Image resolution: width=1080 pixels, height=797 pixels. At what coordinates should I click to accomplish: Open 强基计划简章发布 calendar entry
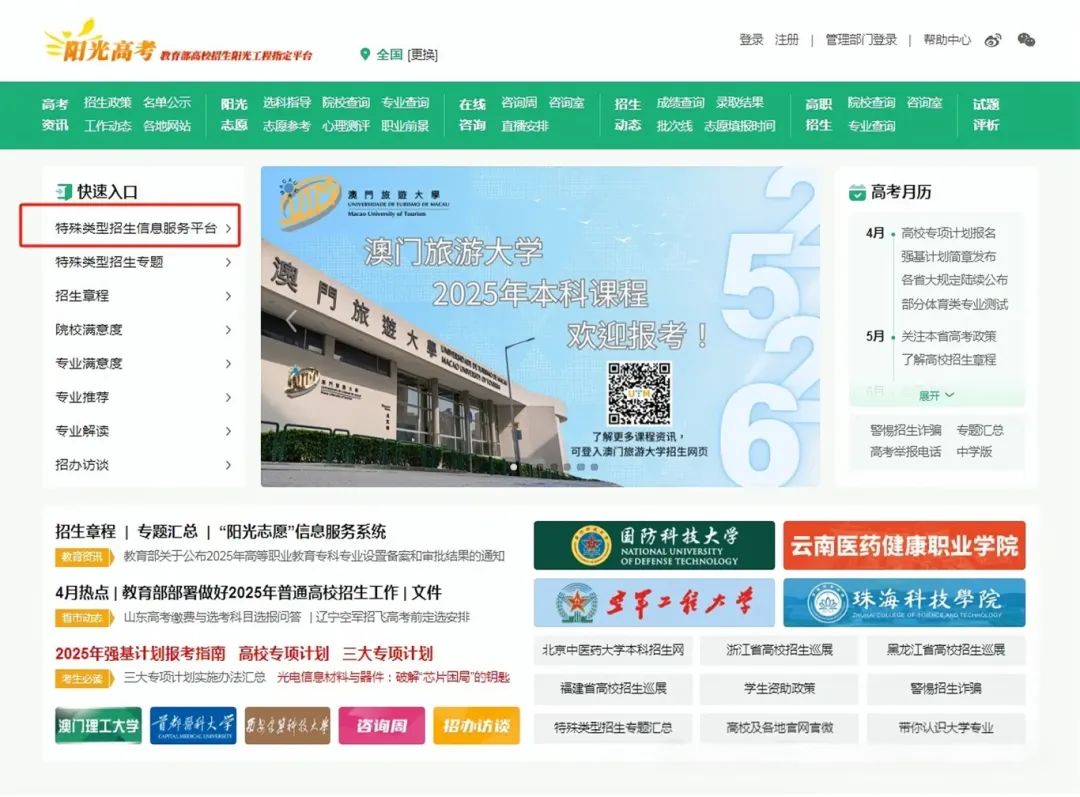[948, 257]
